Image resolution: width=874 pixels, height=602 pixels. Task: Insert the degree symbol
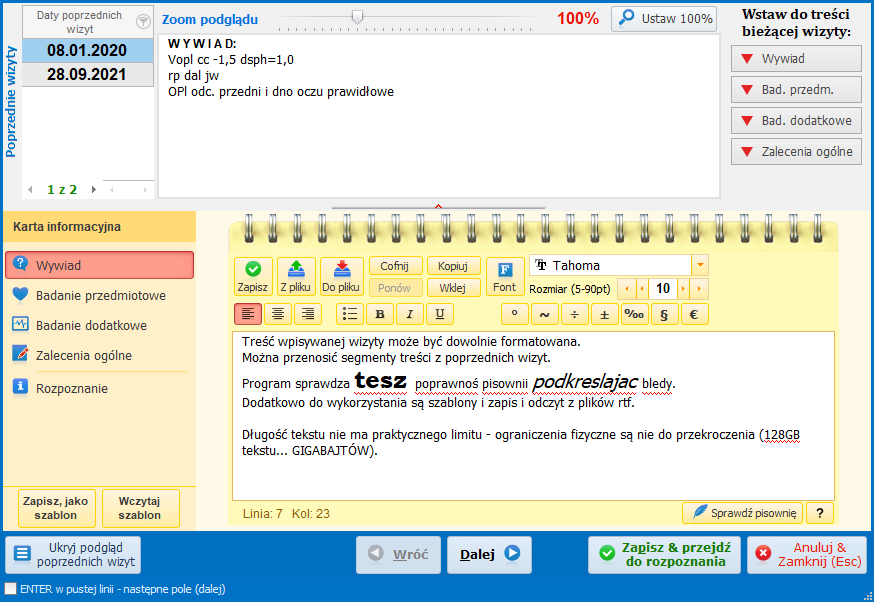pyautogui.click(x=515, y=314)
